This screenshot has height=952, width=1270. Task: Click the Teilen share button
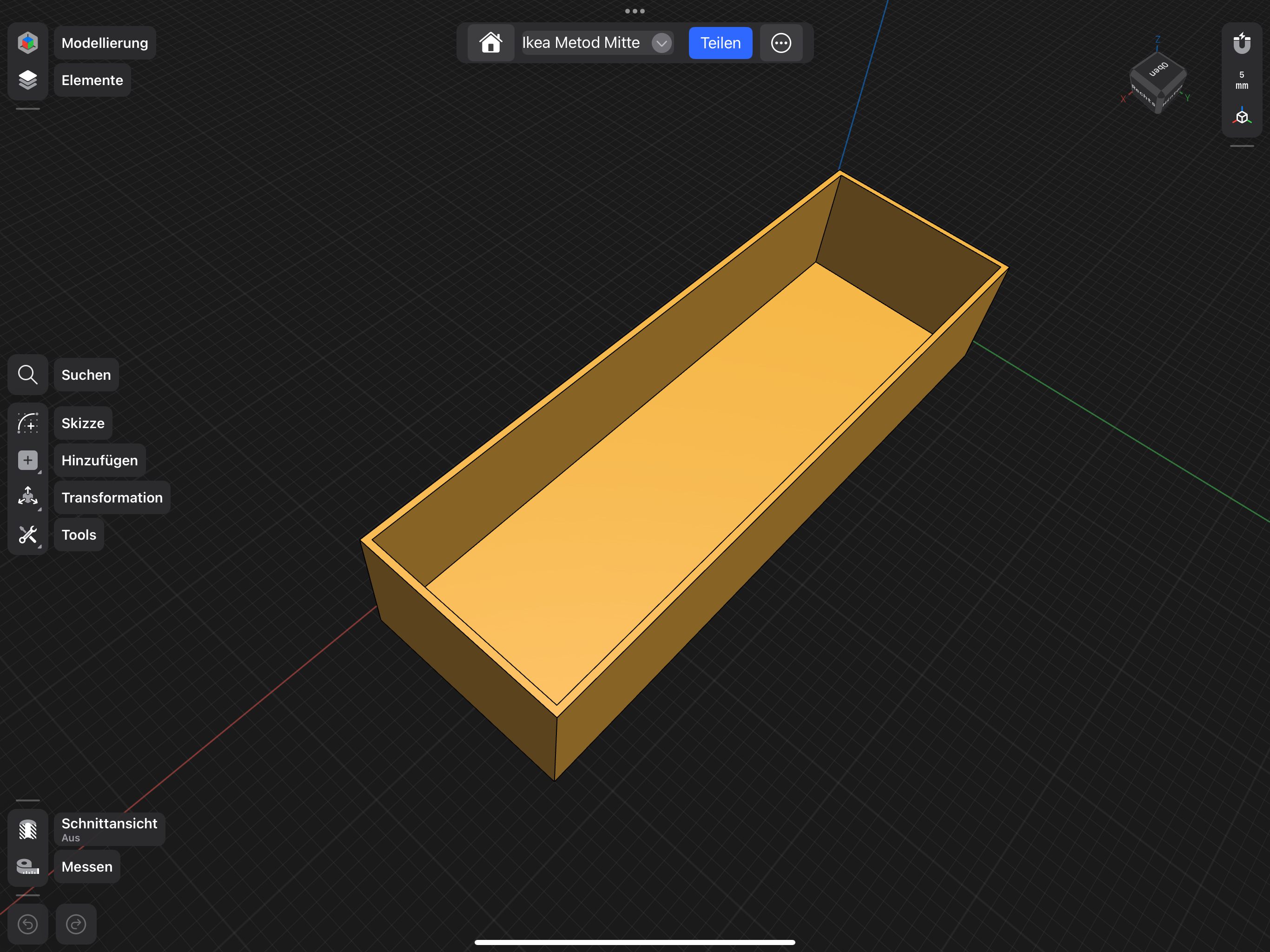(x=720, y=43)
